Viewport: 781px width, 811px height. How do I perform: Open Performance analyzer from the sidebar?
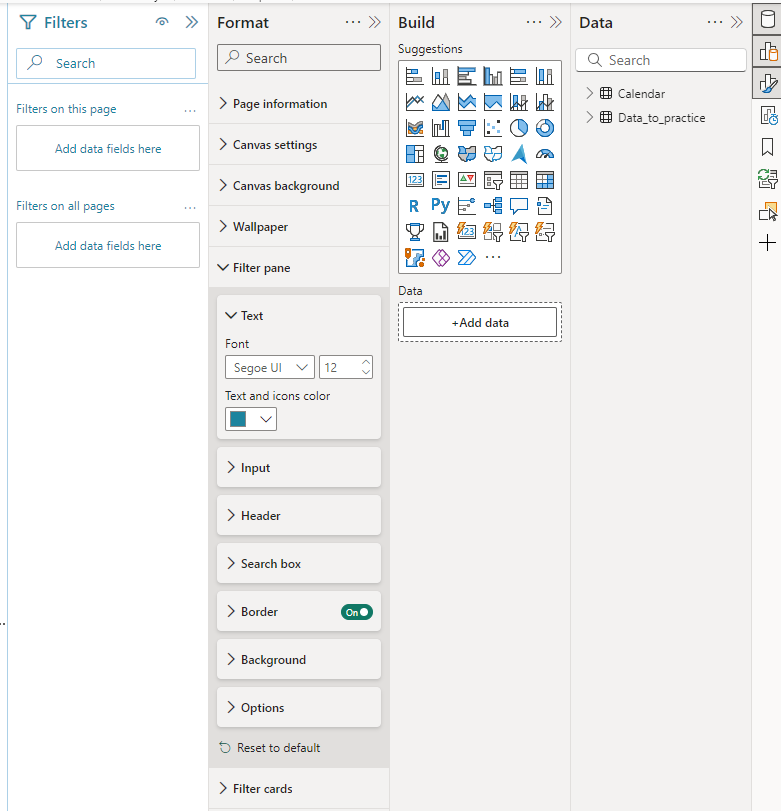click(768, 115)
